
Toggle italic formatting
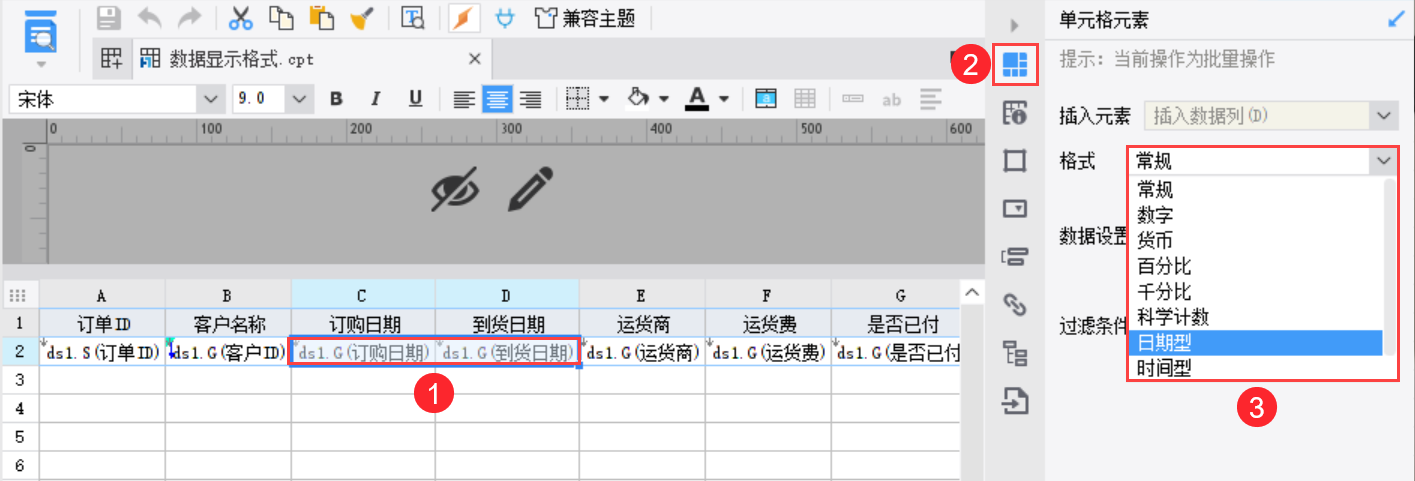pyautogui.click(x=376, y=99)
